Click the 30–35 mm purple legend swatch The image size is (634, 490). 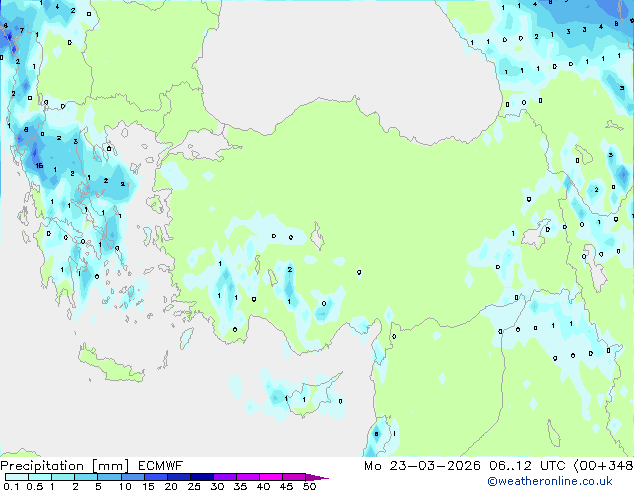click(x=225, y=477)
